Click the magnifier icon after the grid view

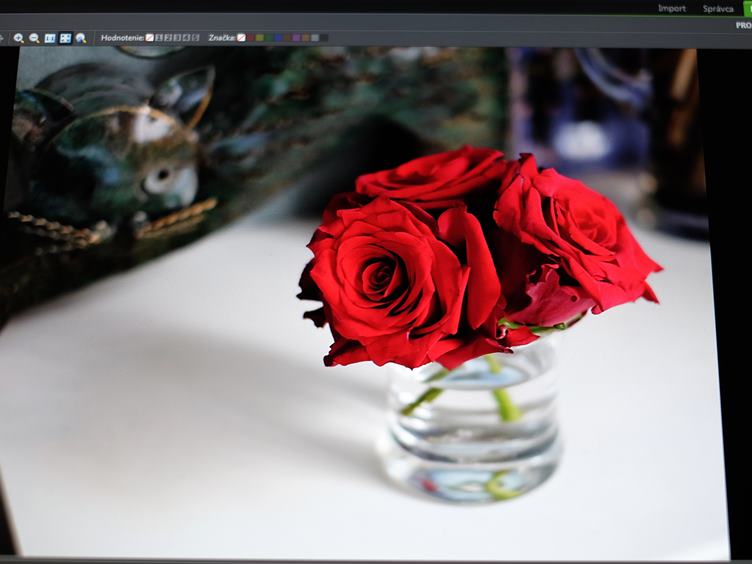click(x=81, y=38)
